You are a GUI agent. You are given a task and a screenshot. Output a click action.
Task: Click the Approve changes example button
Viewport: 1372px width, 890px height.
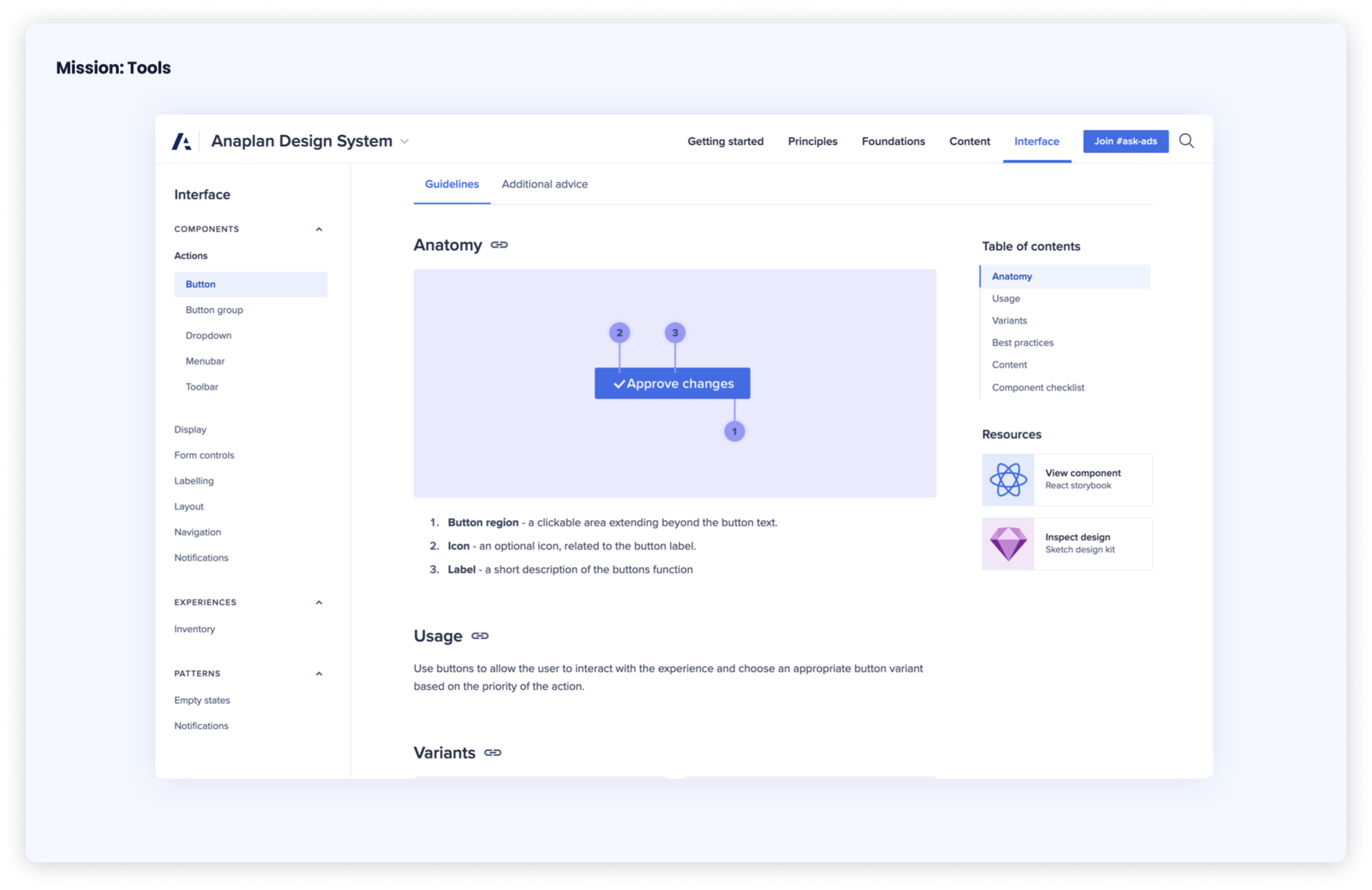tap(672, 384)
